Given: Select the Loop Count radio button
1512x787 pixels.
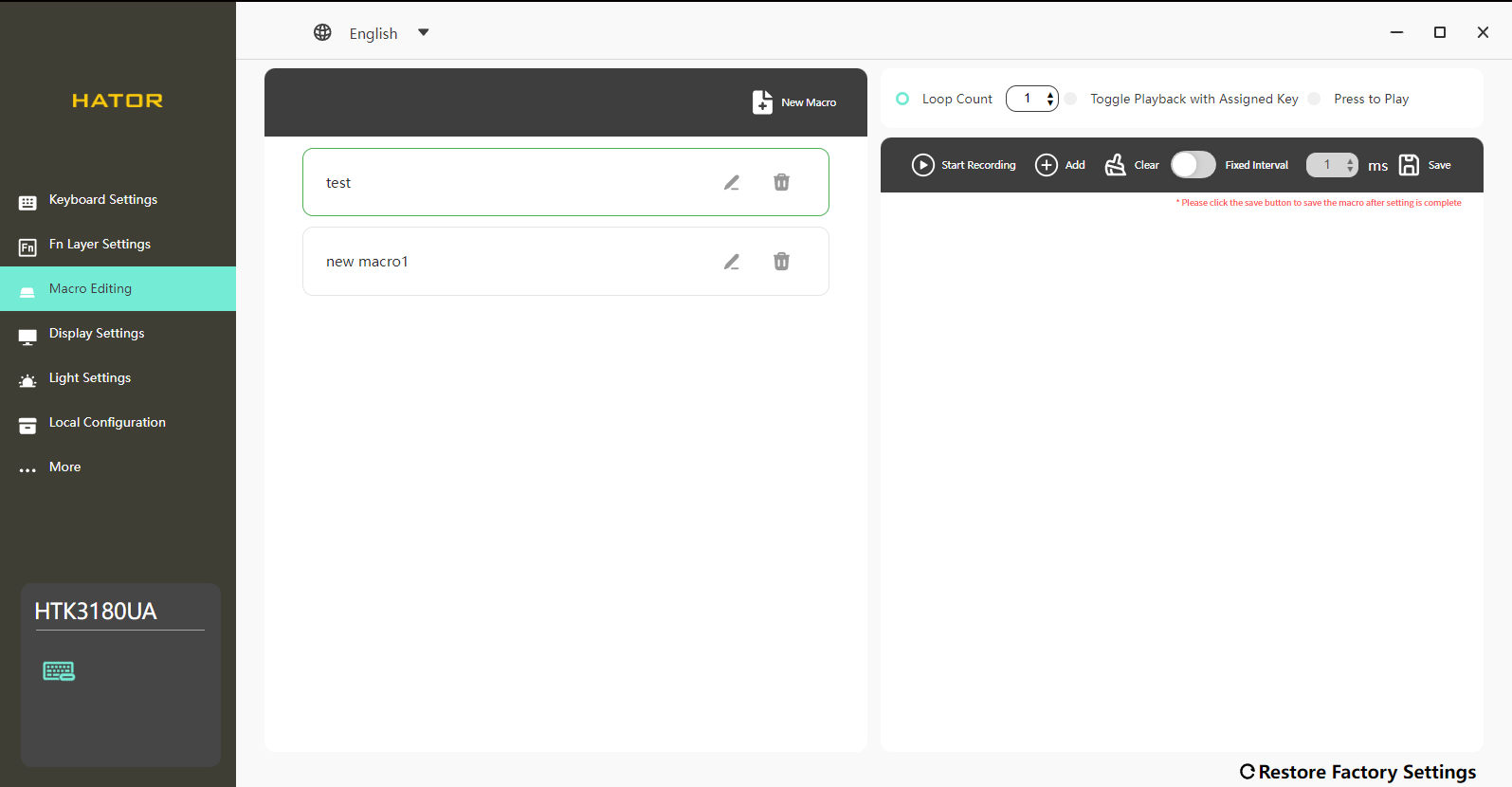Looking at the screenshot, I should tap(902, 99).
